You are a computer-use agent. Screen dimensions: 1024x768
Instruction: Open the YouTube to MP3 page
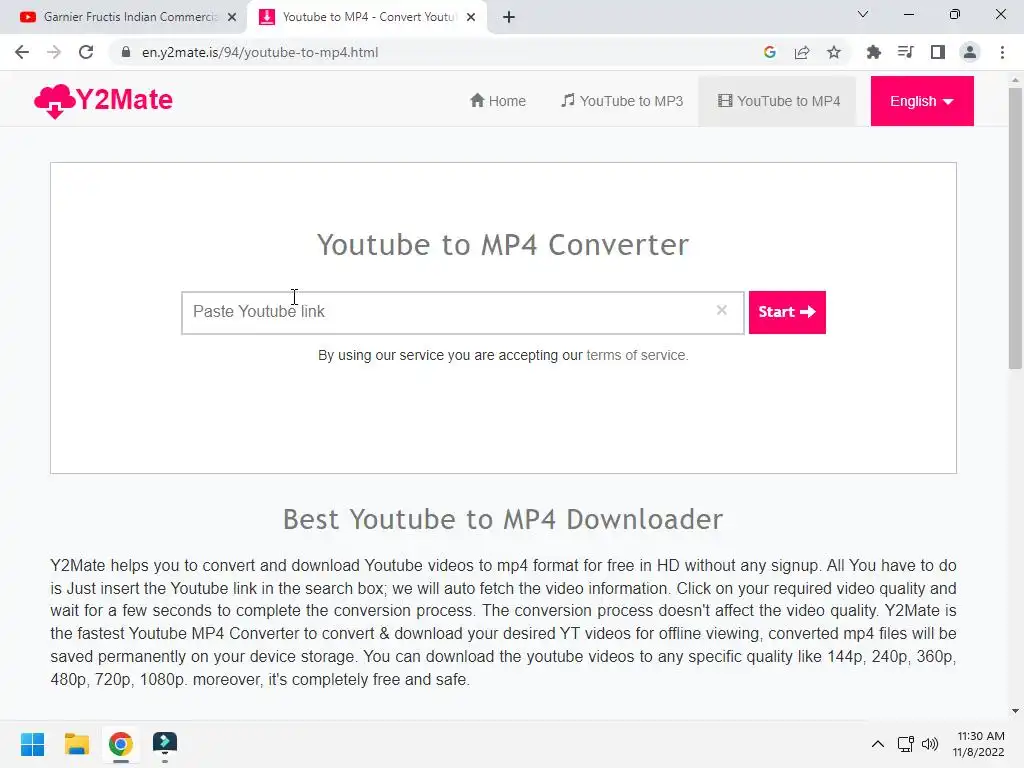(x=622, y=101)
